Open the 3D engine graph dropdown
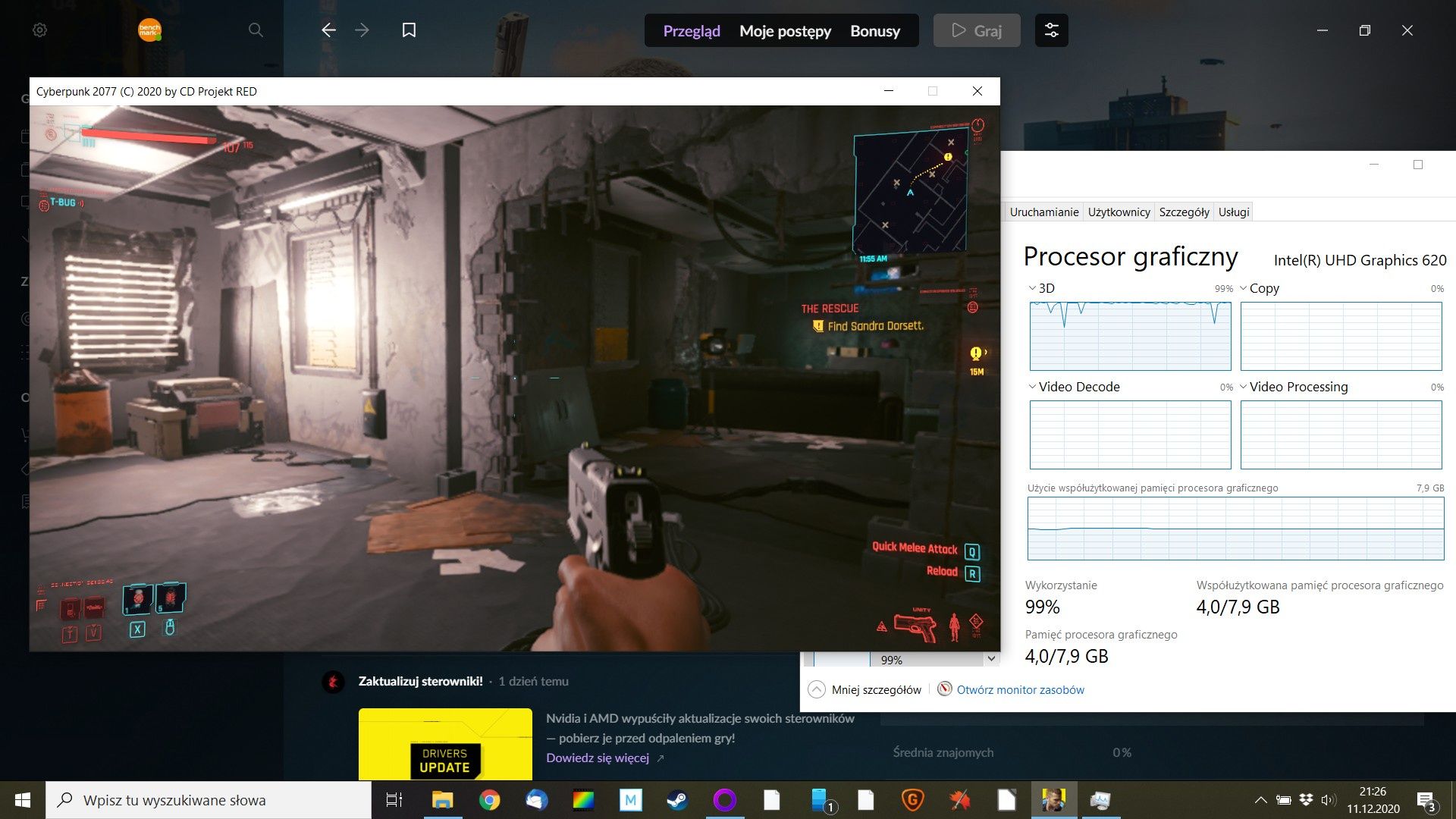This screenshot has height=819, width=1456. tap(1032, 288)
